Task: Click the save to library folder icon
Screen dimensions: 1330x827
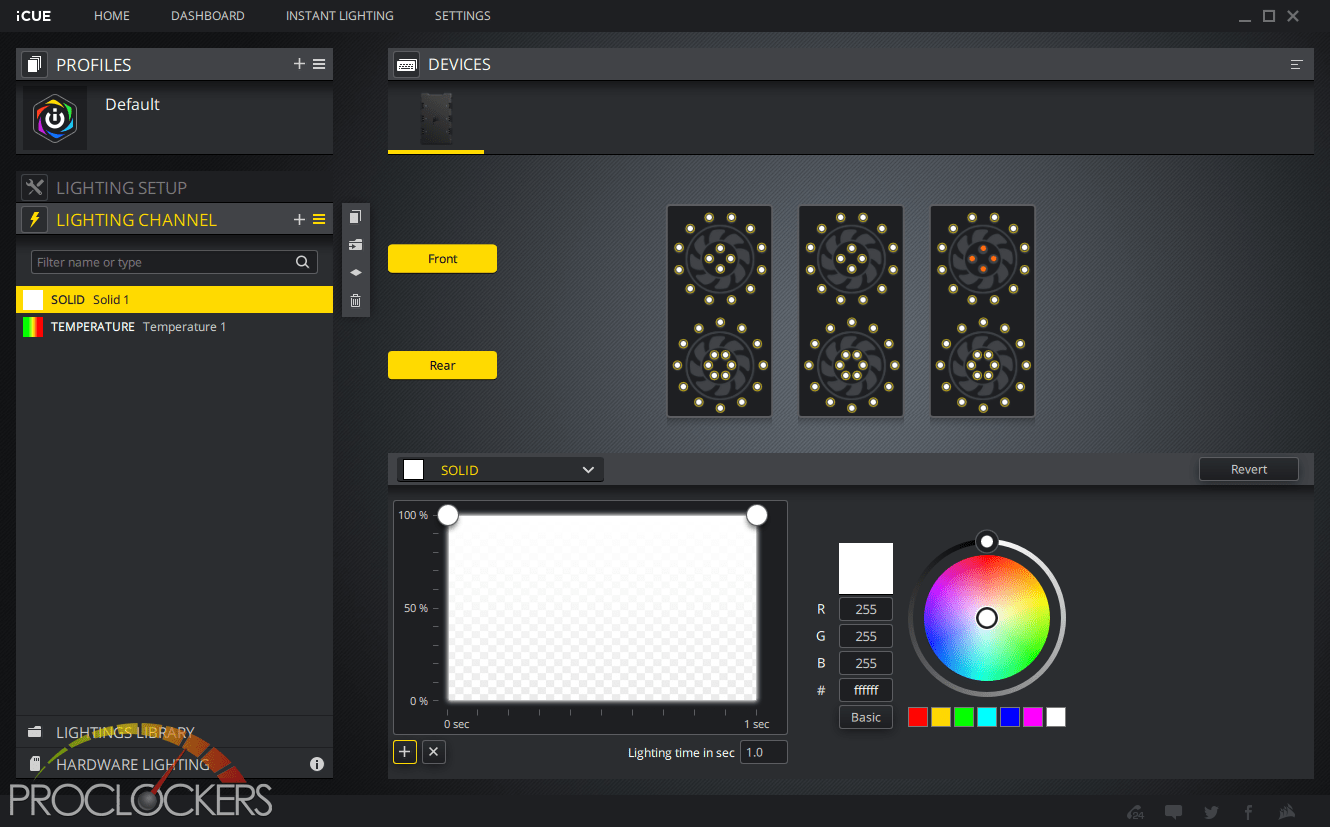Action: pos(355,245)
